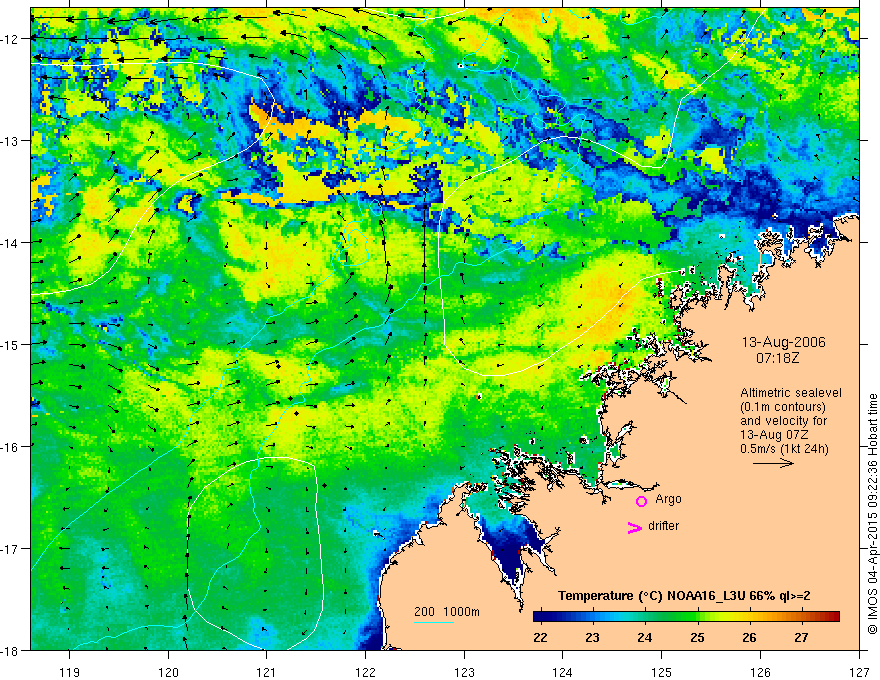Click the "07:18Z" time text
The width and height of the screenshot is (880, 680).
click(x=777, y=357)
